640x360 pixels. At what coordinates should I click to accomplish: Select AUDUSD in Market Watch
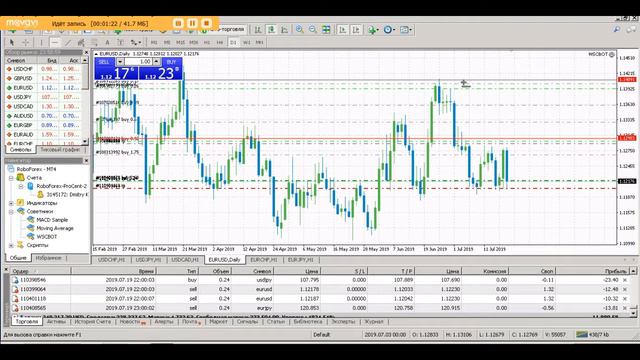(22, 116)
